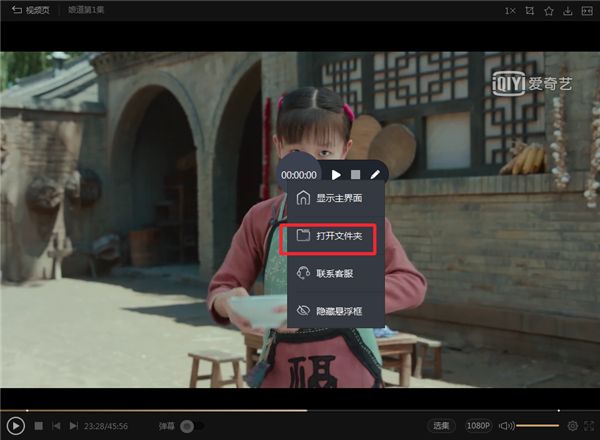Enter fullscreen with the bottom-right icon

[589, 425]
